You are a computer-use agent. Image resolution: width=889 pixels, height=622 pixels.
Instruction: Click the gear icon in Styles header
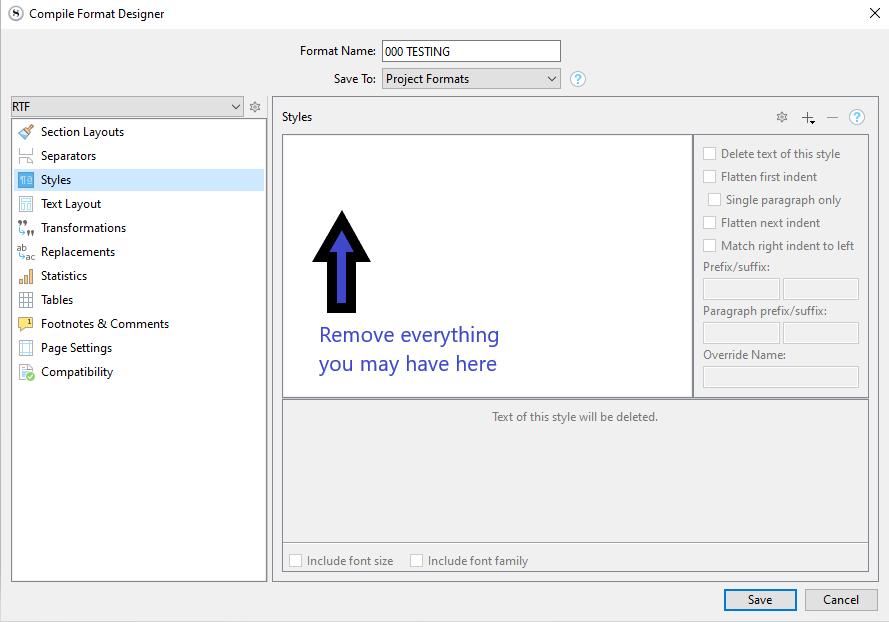pos(782,117)
